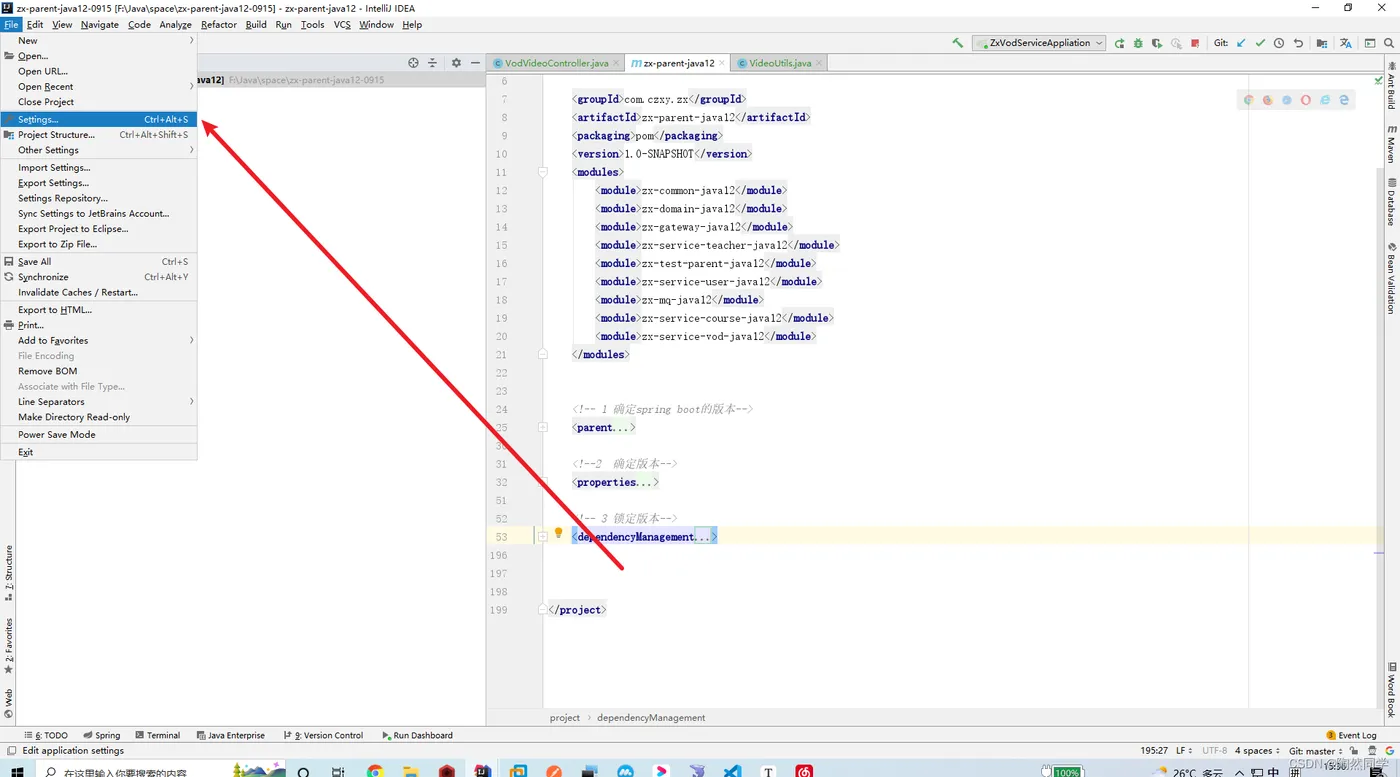The width and height of the screenshot is (1400, 777).
Task: Click the Translate icon in toolbar
Action: (x=1346, y=43)
